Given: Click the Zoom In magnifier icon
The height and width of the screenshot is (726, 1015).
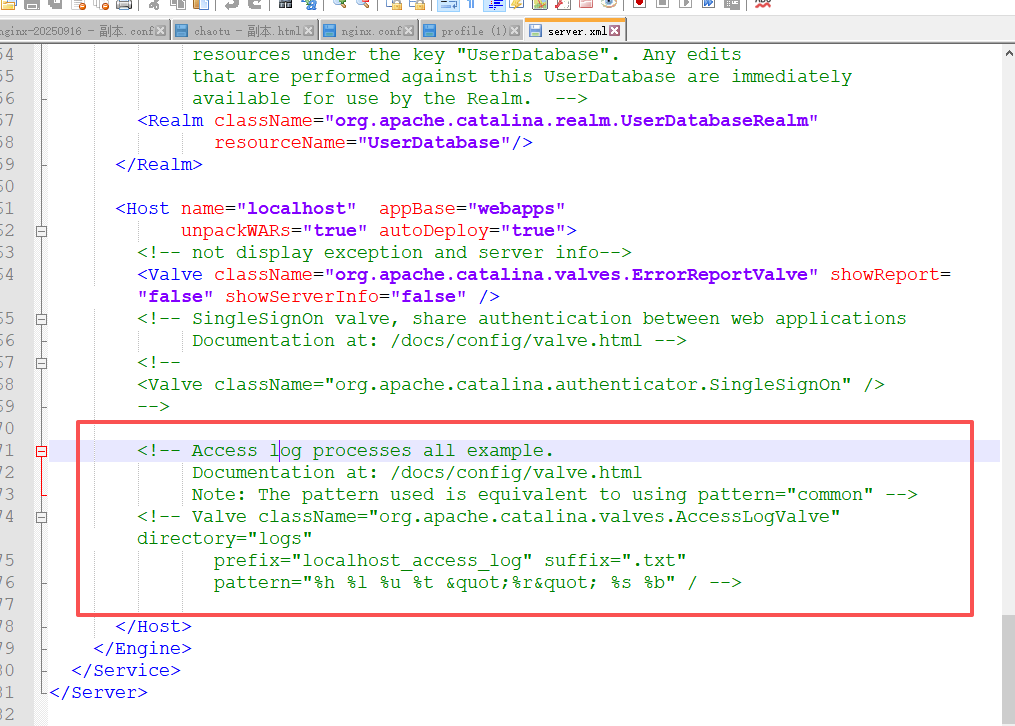Looking at the screenshot, I should 339,4.
